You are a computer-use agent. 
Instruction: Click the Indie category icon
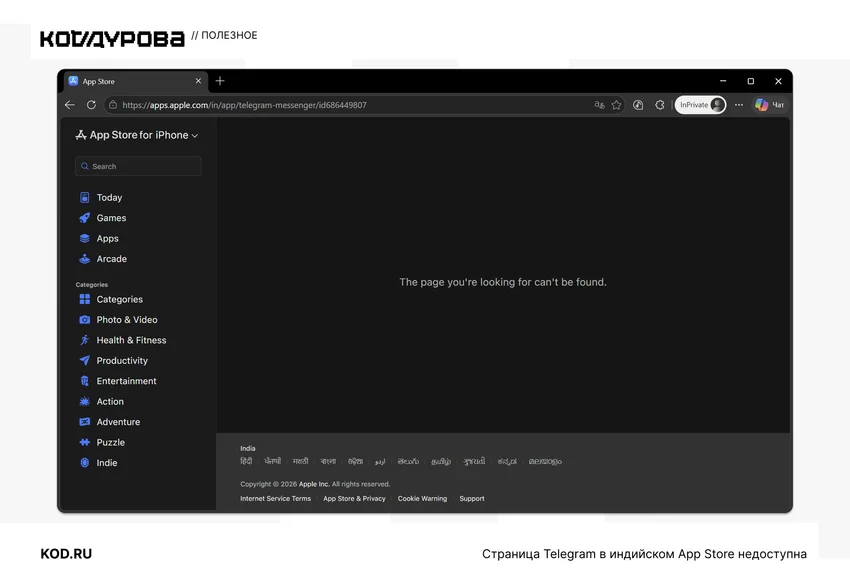pyautogui.click(x=85, y=463)
